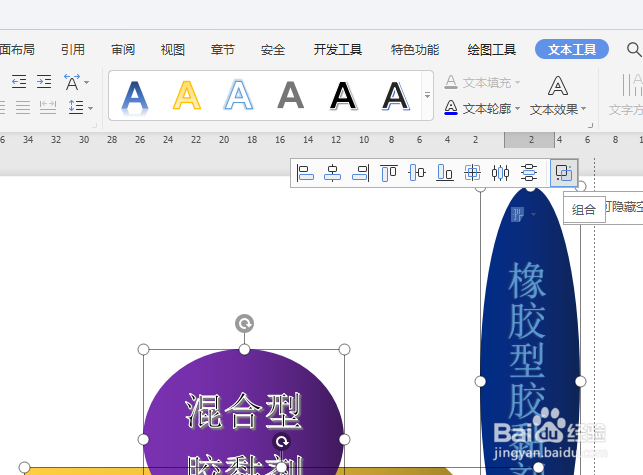Apply plain gray text style
643x475 pixels.
[x=291, y=95]
